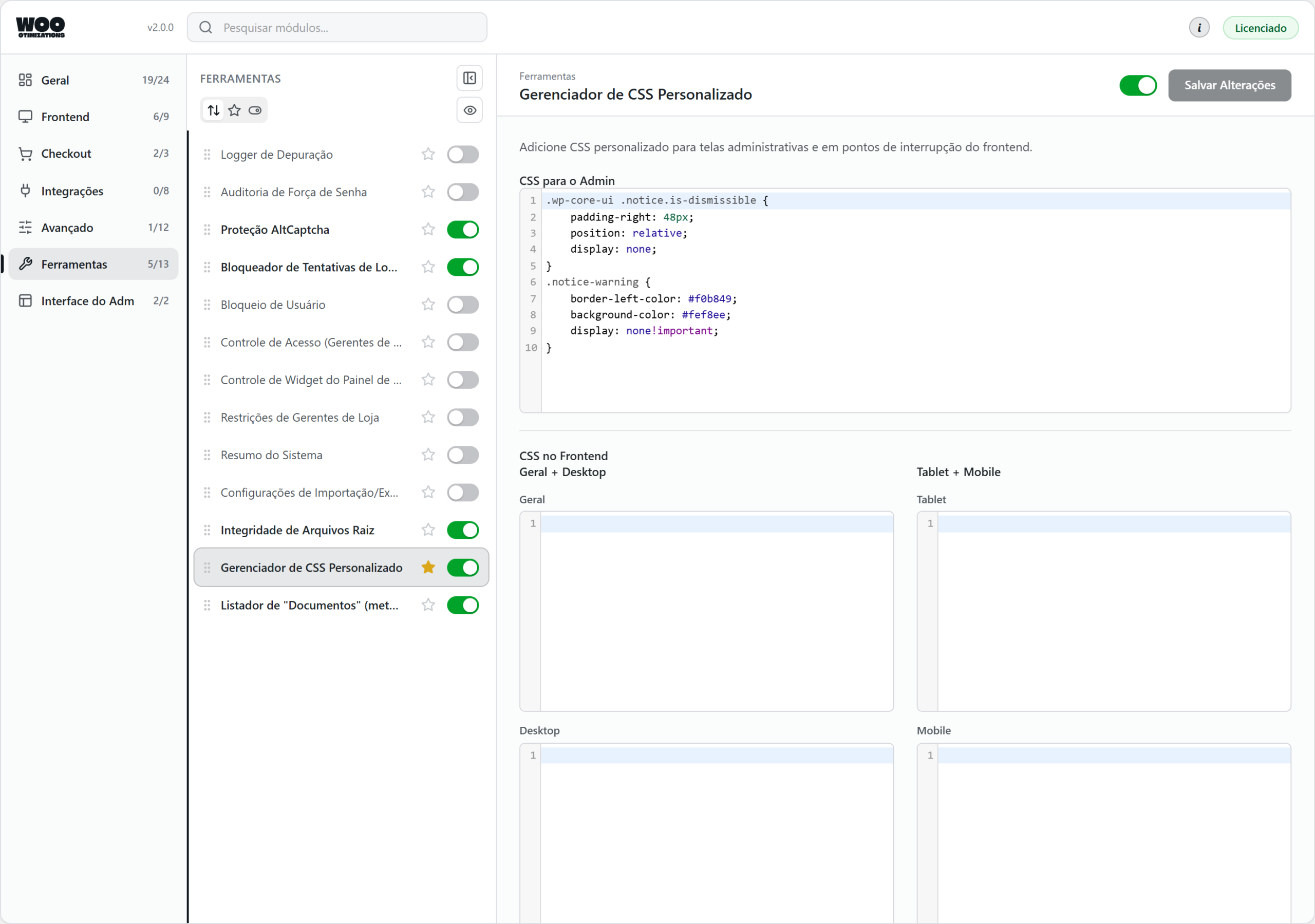1315x924 pixels.
Task: Grab drag handle of Logger de Depuração
Action: click(x=208, y=155)
